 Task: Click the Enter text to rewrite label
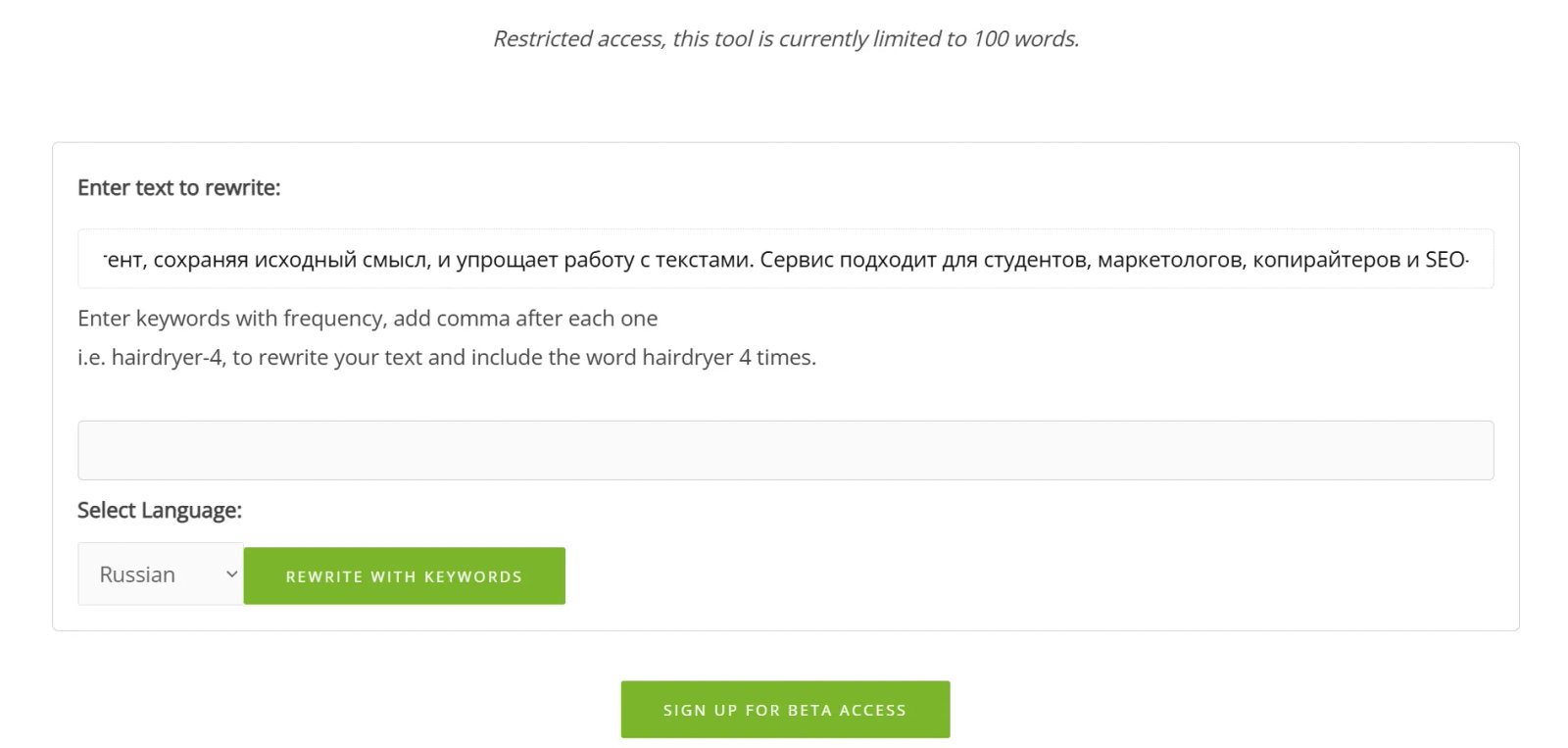tap(178, 187)
